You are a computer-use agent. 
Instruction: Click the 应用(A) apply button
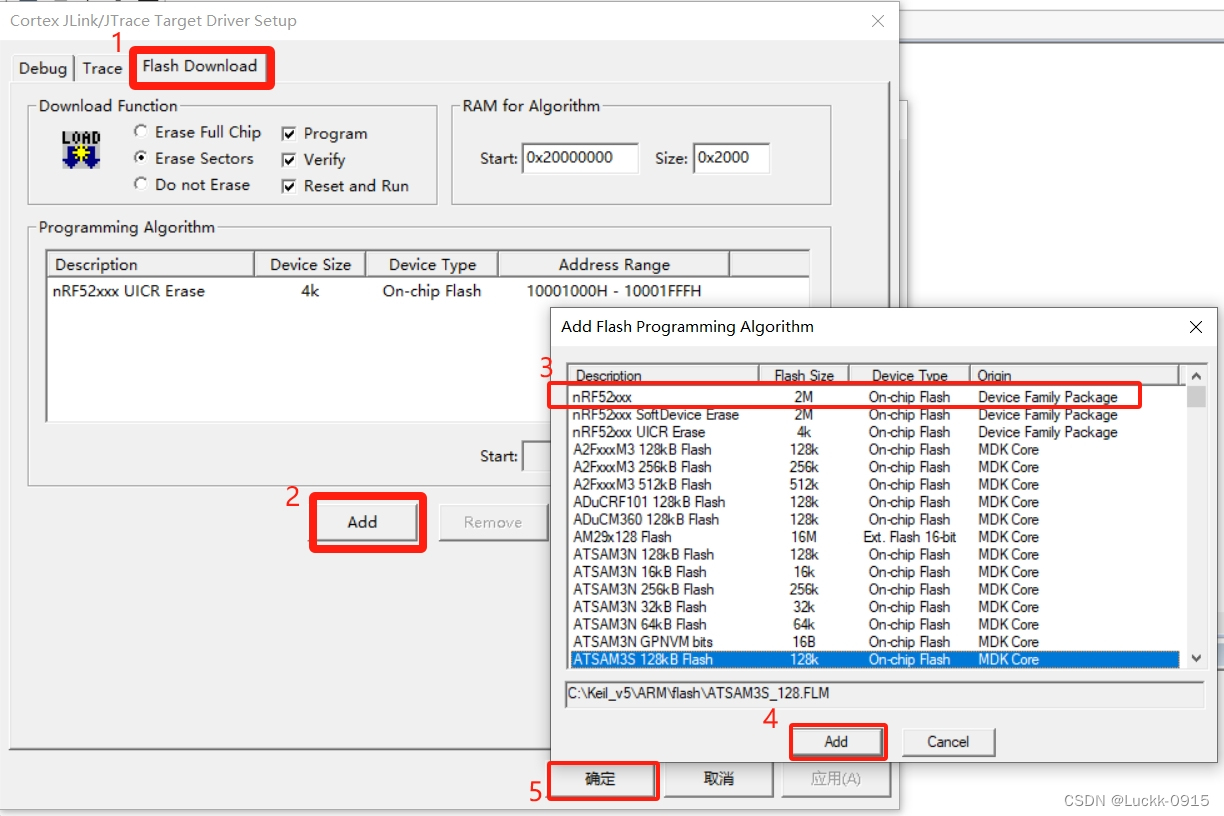[835, 779]
